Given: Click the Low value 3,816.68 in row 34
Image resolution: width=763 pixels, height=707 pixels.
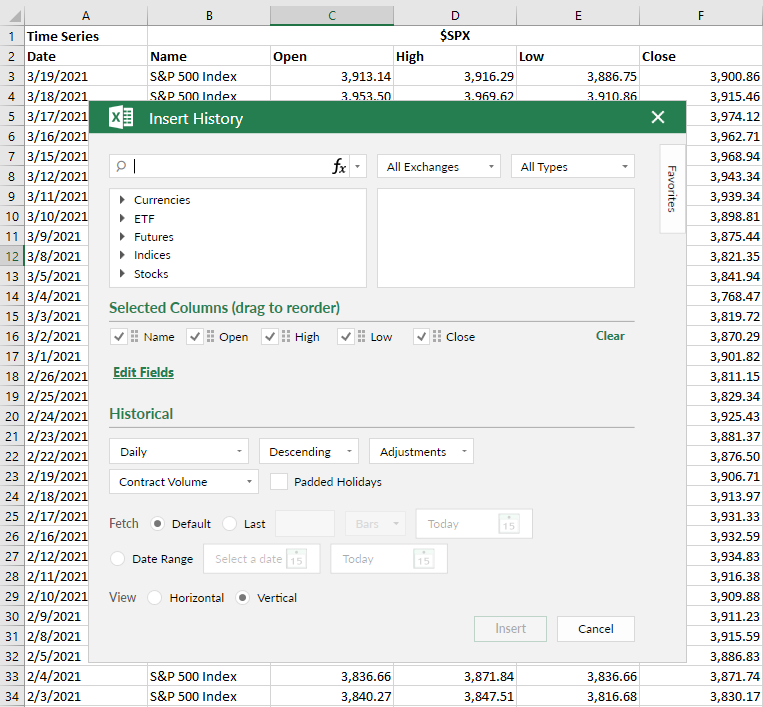Looking at the screenshot, I should [578, 696].
